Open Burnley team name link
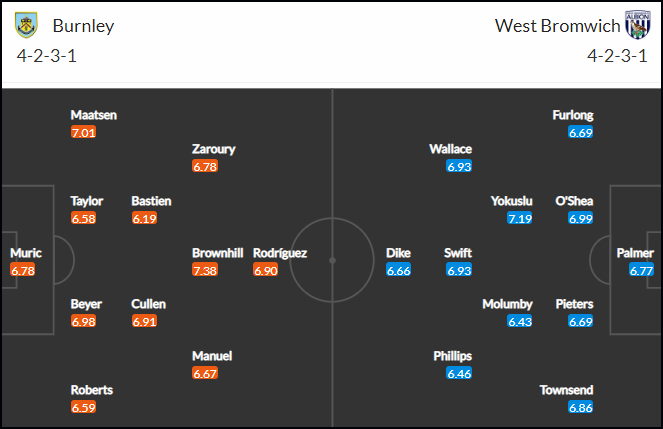The image size is (663, 429). 83,26
